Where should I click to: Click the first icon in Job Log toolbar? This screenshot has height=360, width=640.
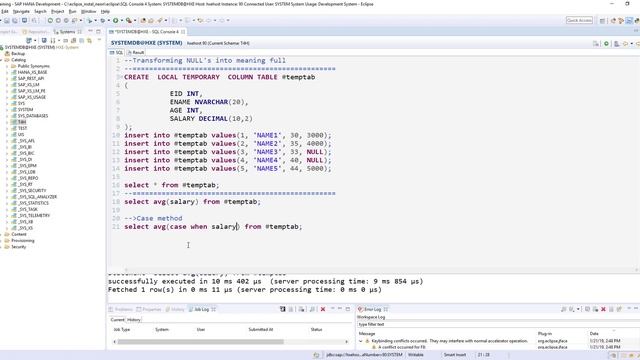click(282, 309)
